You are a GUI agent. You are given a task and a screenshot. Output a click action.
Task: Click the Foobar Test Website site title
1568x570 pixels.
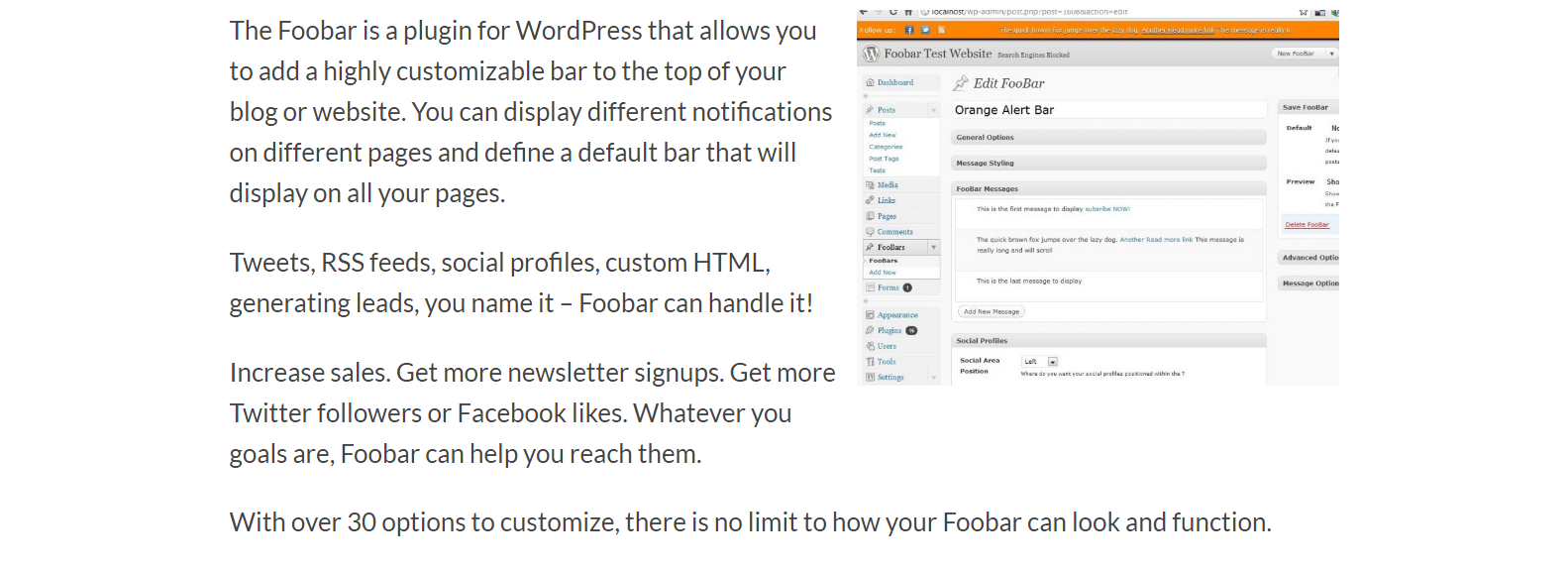pyautogui.click(x=937, y=54)
